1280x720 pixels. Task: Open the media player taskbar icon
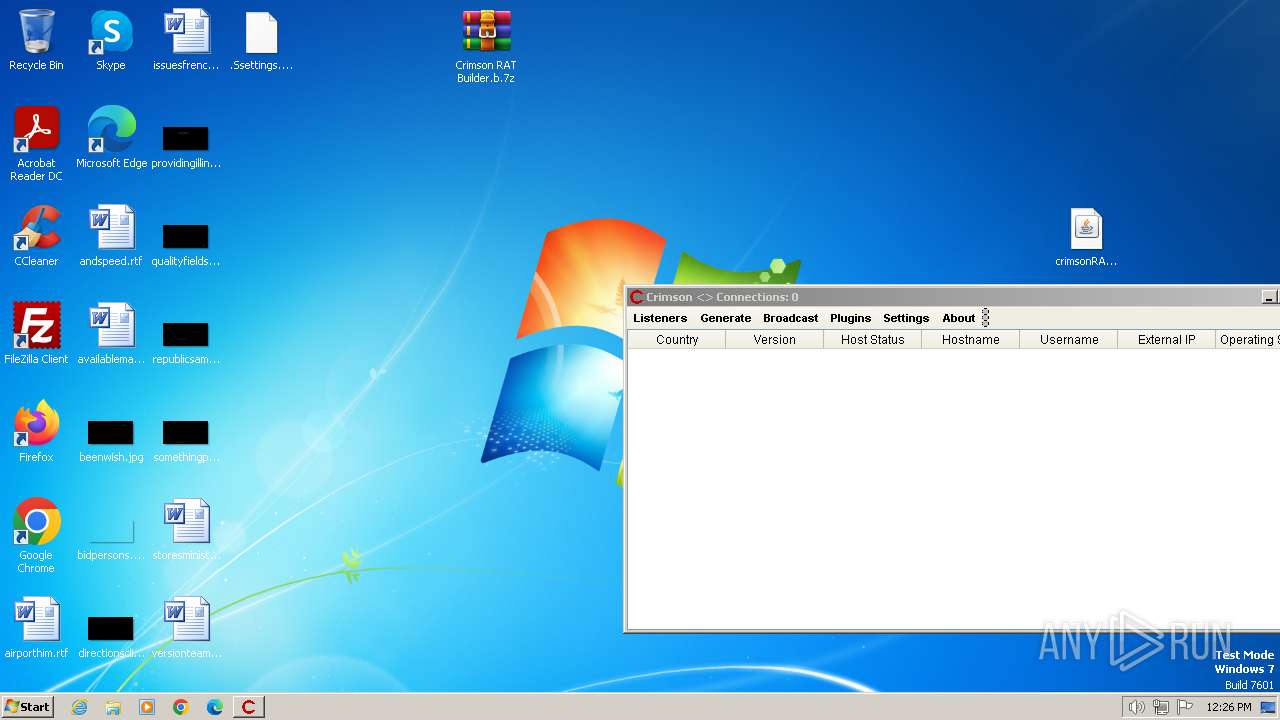tap(147, 707)
